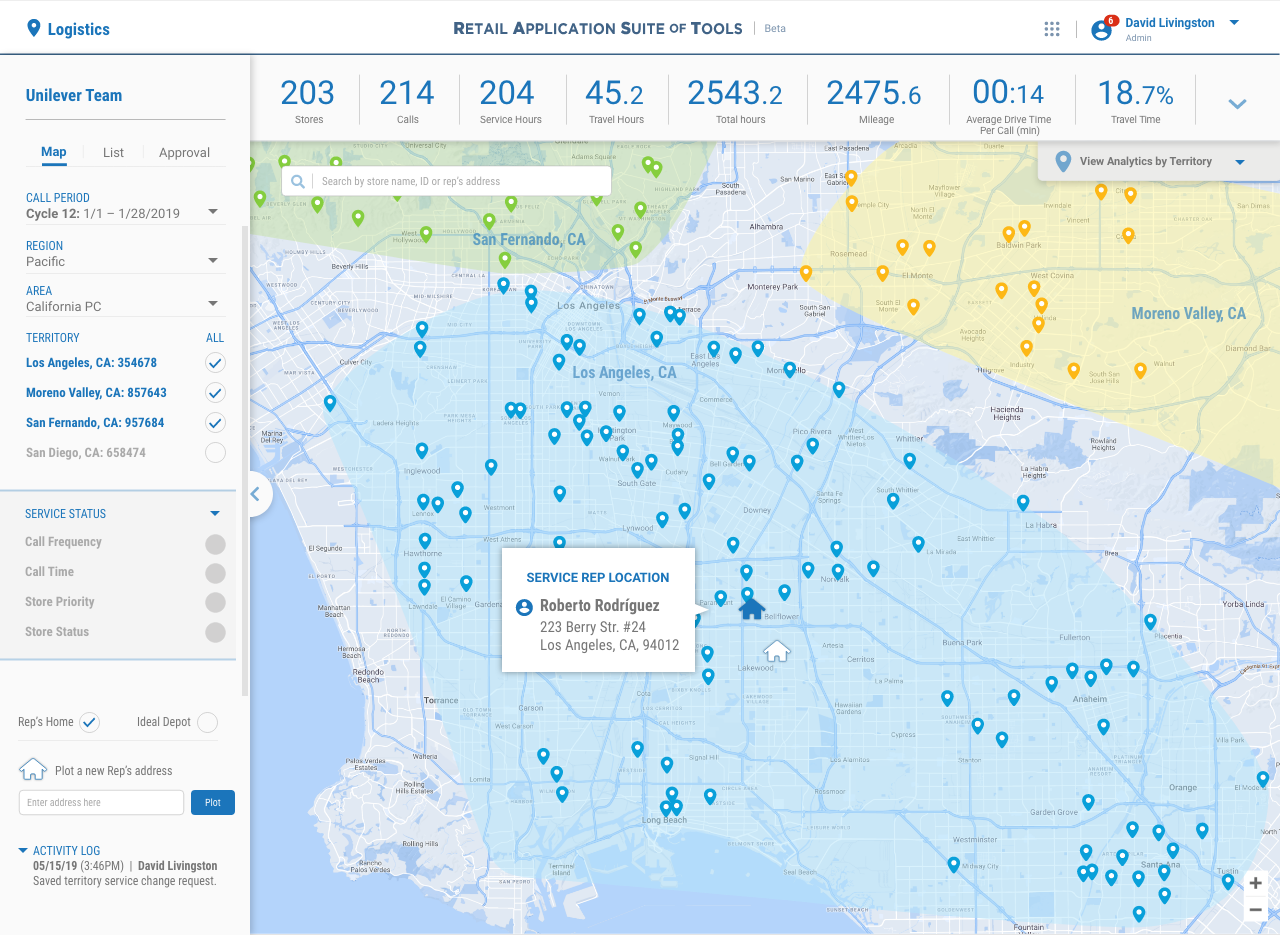Click the 214 Calls statistic
This screenshot has height=935, width=1280.
[x=407, y=100]
